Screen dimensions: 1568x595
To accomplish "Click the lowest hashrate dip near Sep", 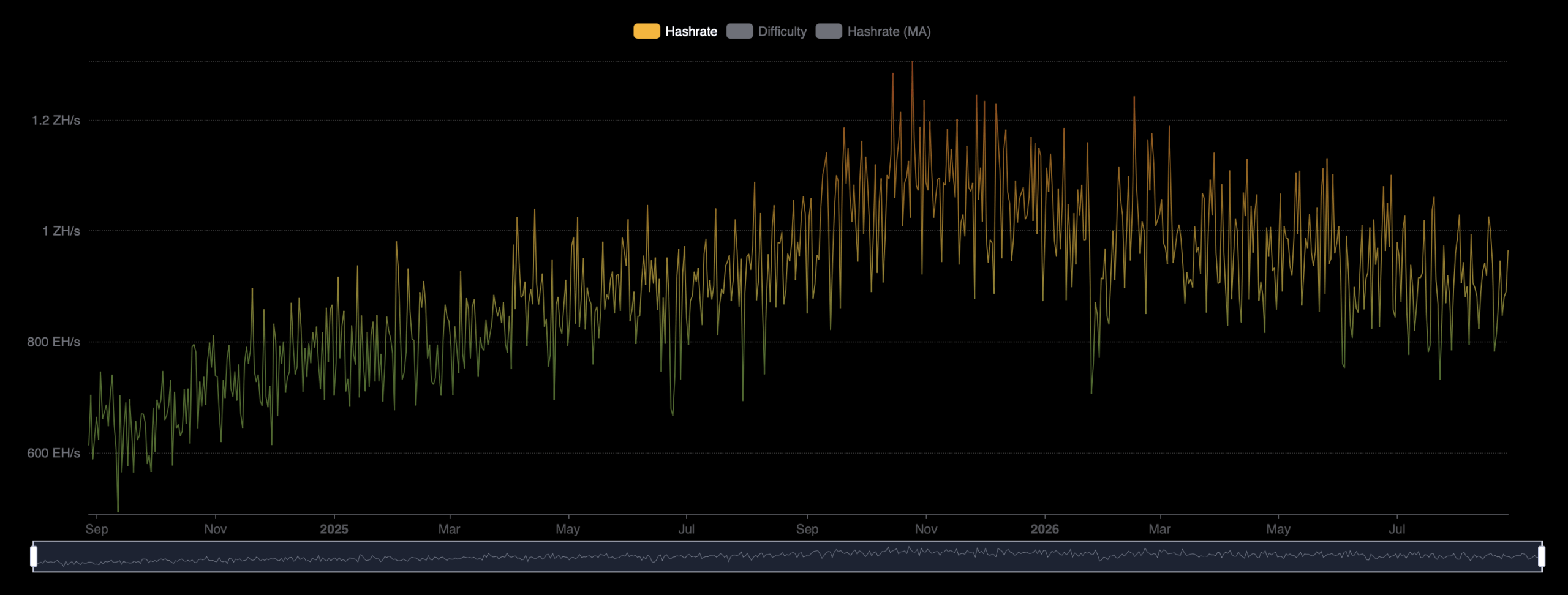I will [x=118, y=510].
